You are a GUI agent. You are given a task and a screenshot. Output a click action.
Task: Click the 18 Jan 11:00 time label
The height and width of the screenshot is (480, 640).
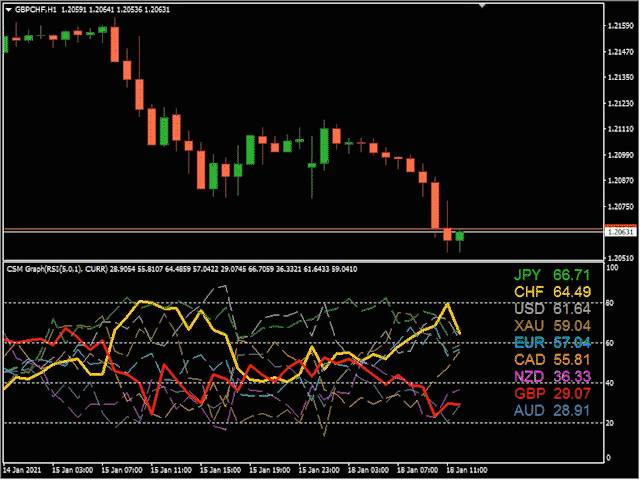coord(467,470)
